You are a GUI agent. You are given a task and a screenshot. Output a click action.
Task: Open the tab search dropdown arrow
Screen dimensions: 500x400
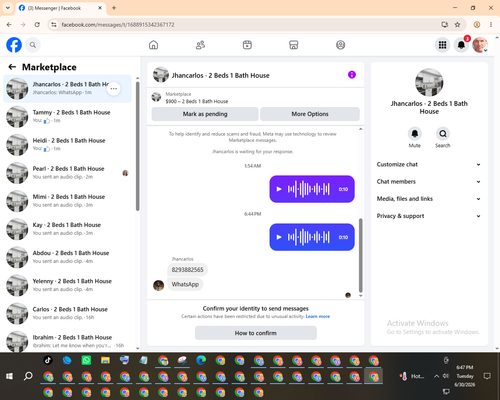[x=8, y=8]
